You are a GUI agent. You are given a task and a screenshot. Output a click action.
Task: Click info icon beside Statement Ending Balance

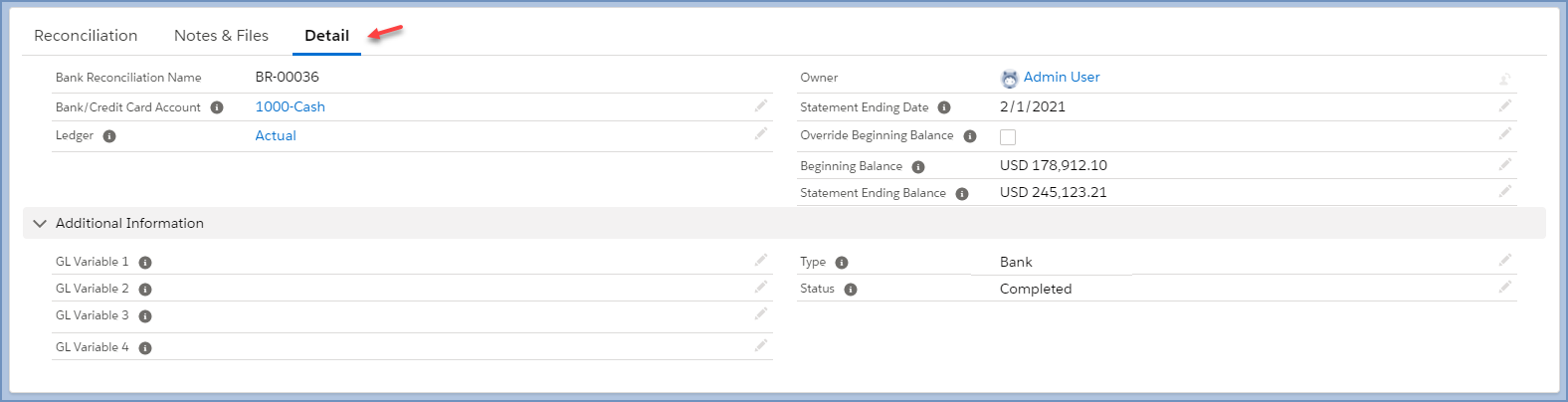tap(962, 194)
